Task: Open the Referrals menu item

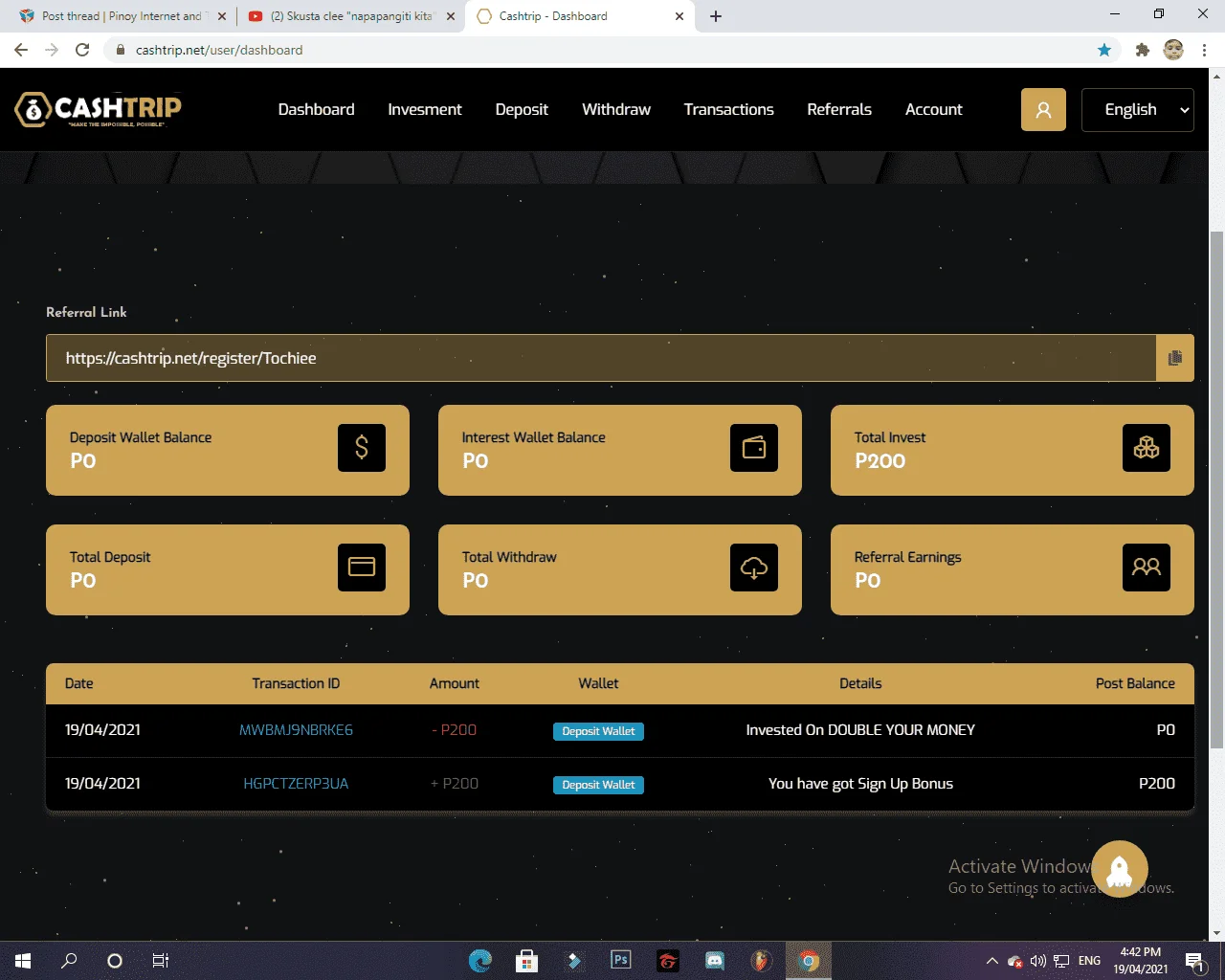Action: (839, 109)
